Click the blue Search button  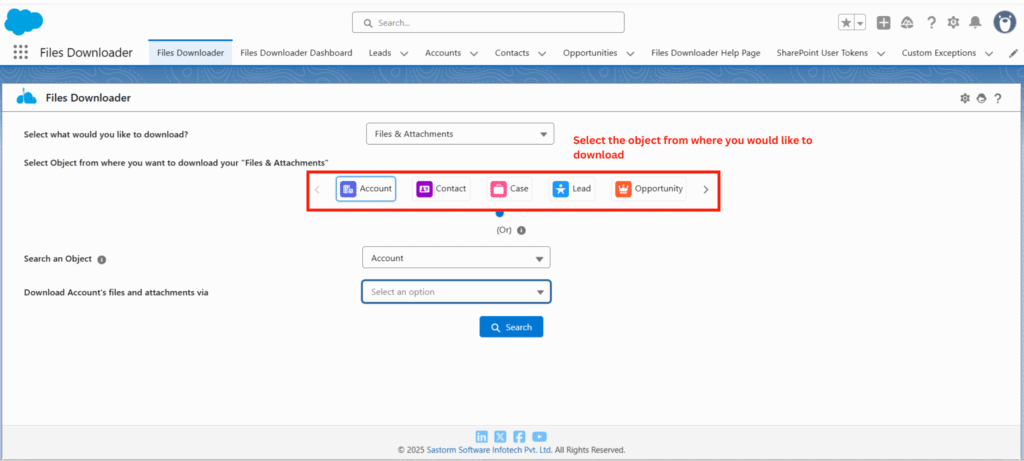click(511, 327)
